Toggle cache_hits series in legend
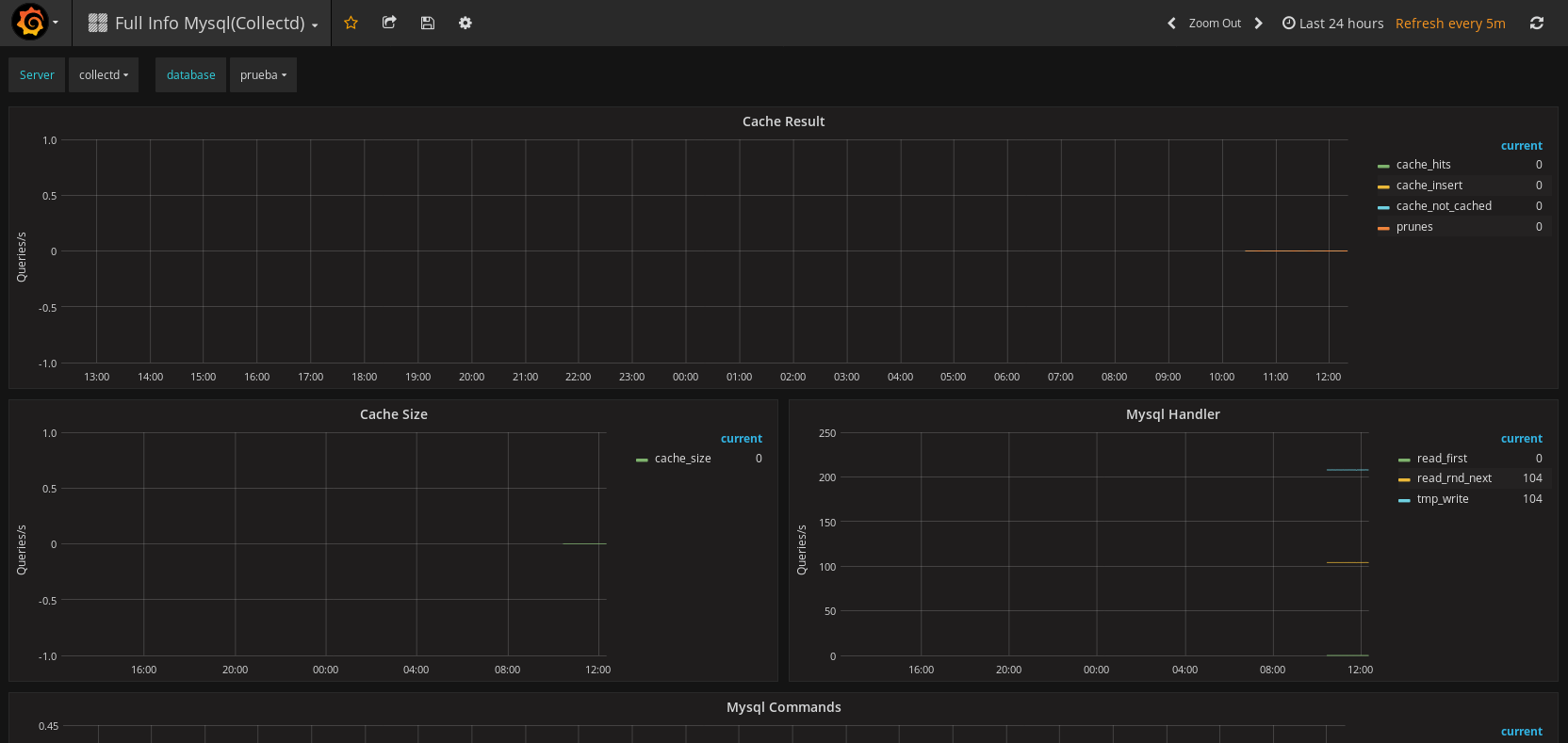This screenshot has height=743, width=1568. coord(1423,165)
